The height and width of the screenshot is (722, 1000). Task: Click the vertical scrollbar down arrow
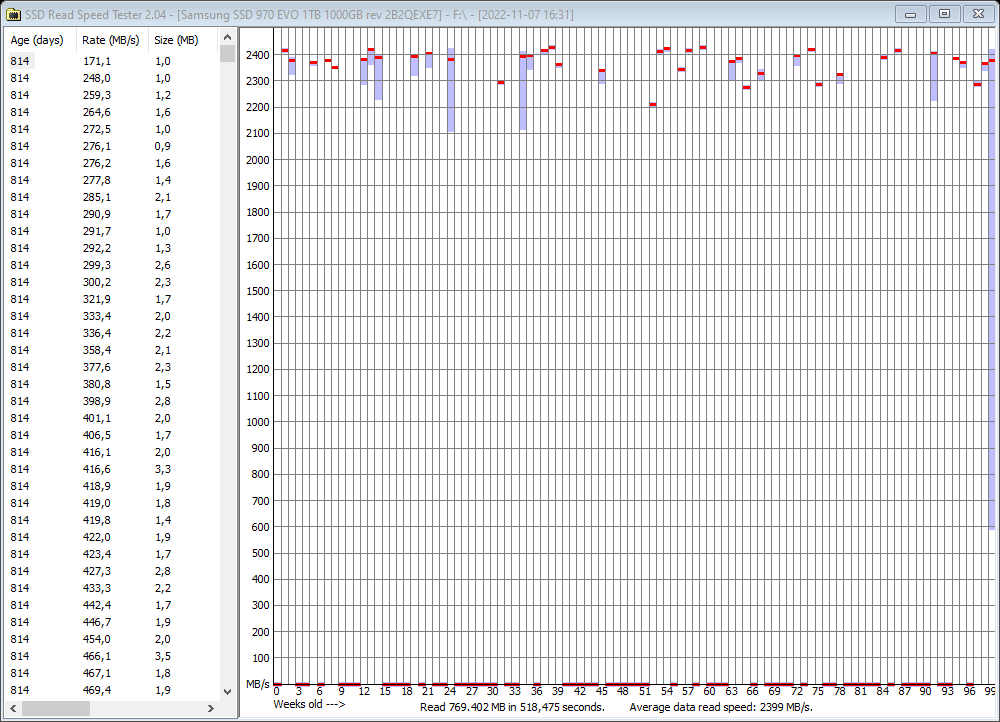[228, 691]
